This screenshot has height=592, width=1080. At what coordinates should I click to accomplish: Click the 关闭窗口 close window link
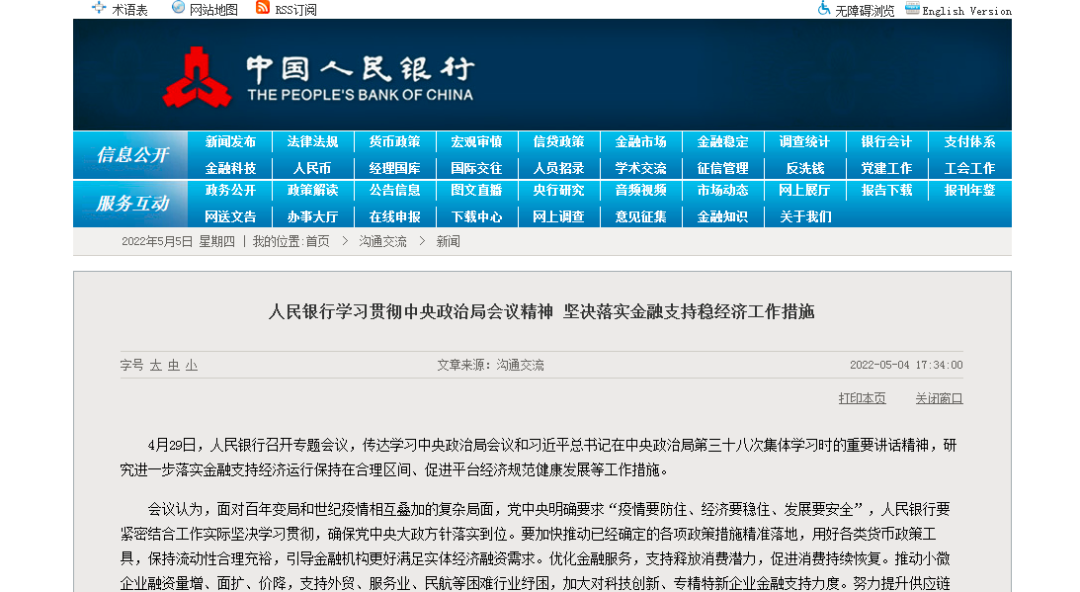pyautogui.click(x=938, y=398)
